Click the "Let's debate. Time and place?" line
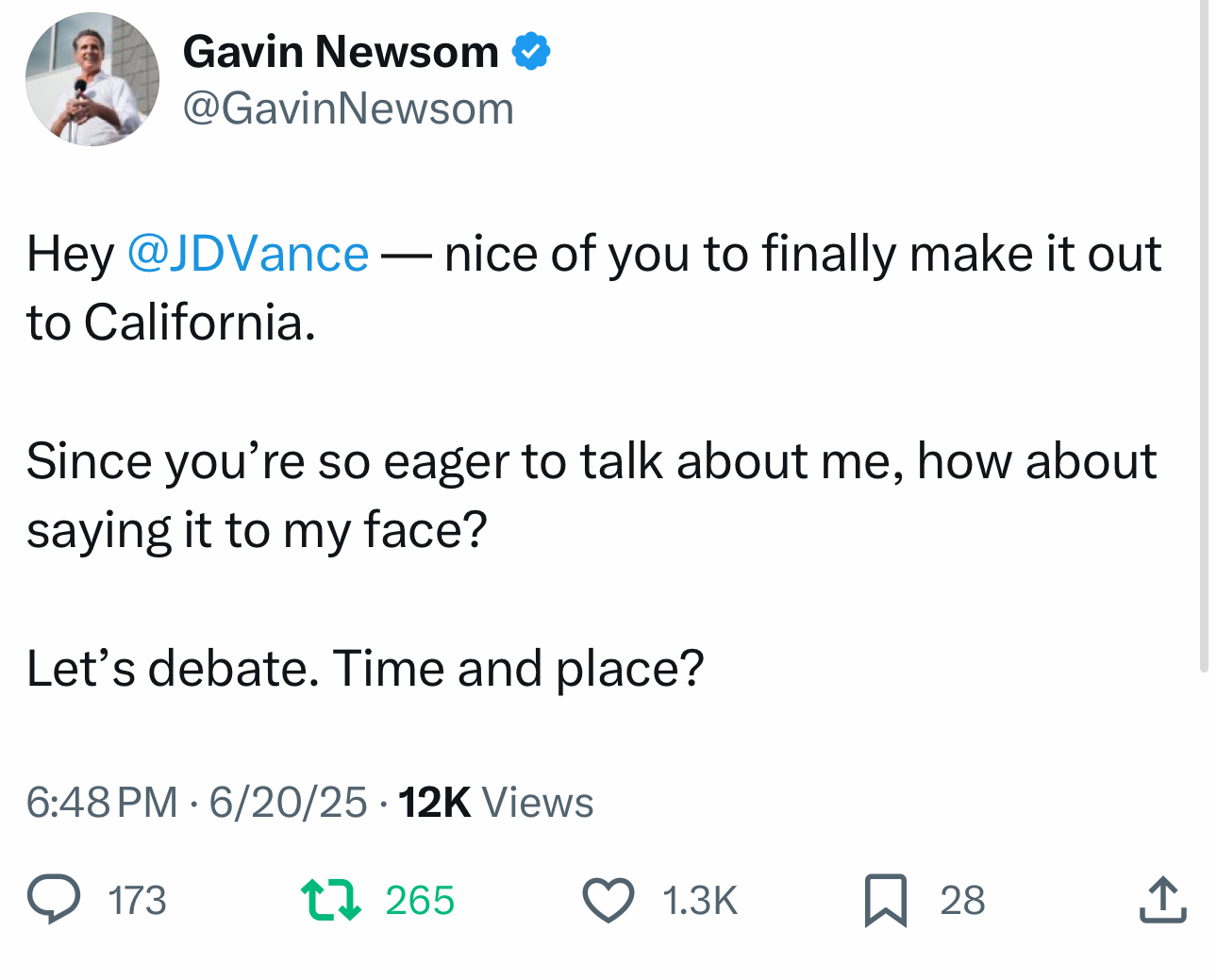Image resolution: width=1217 pixels, height=980 pixels. tap(365, 669)
